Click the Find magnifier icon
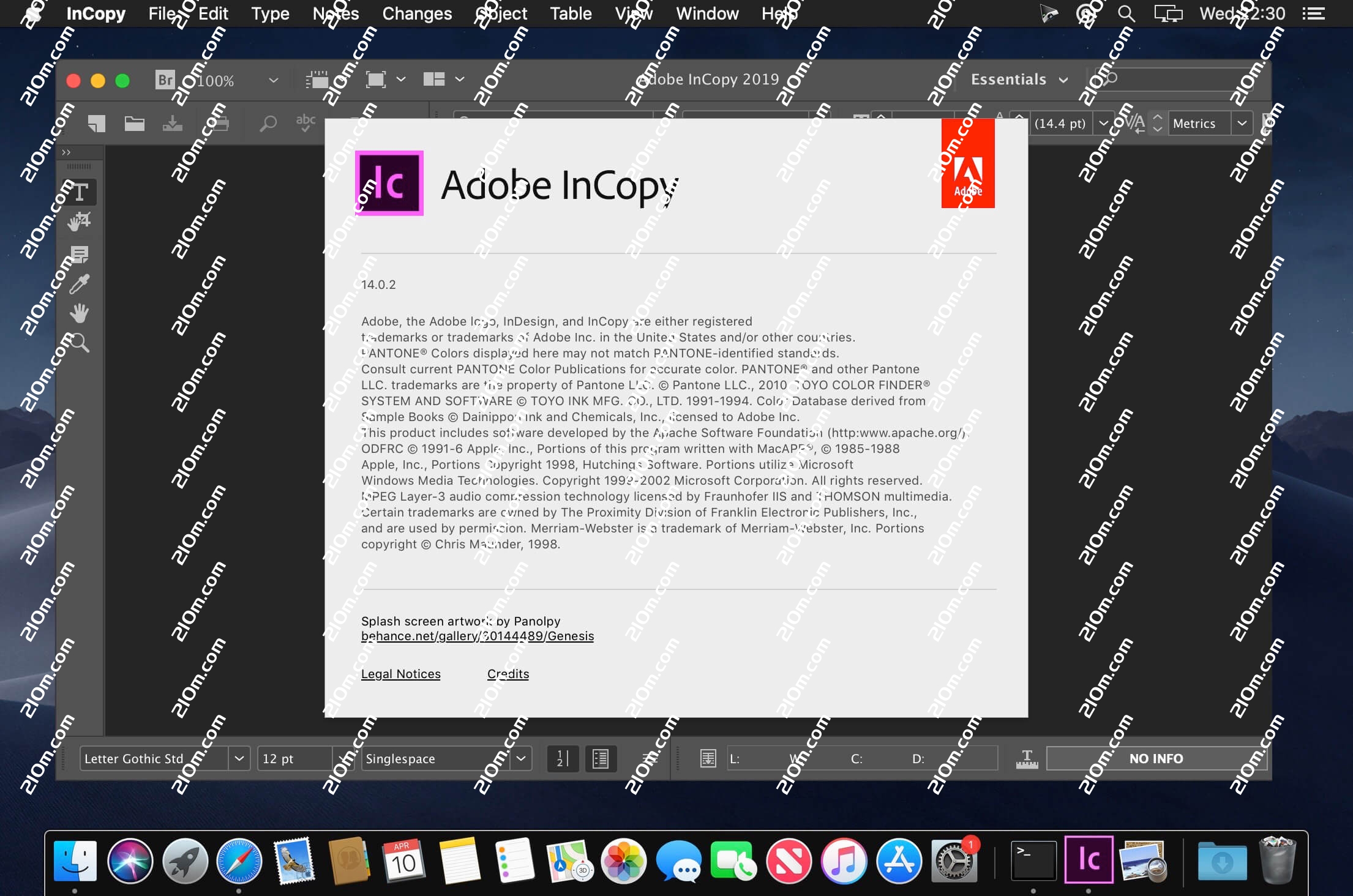The height and width of the screenshot is (896, 1353). (x=268, y=124)
